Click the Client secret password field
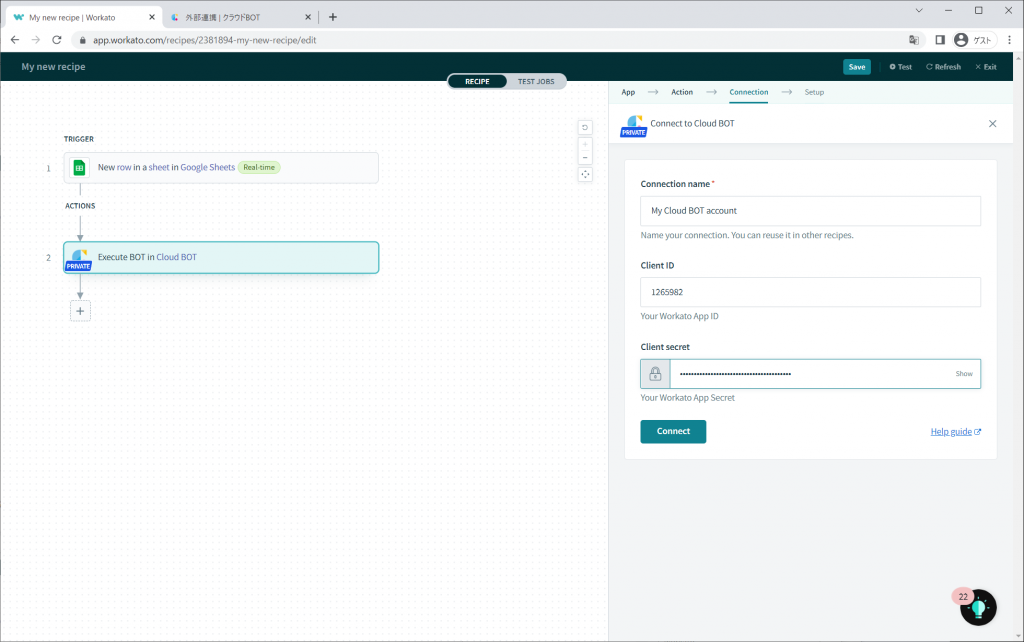1024x642 pixels. click(812, 374)
